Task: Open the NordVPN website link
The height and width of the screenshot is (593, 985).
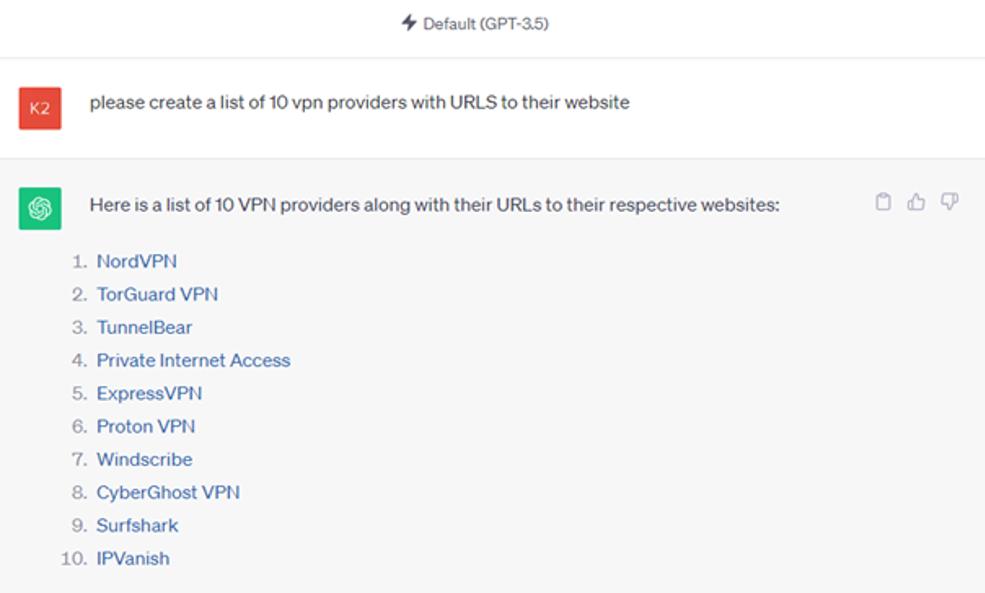Action: [136, 260]
